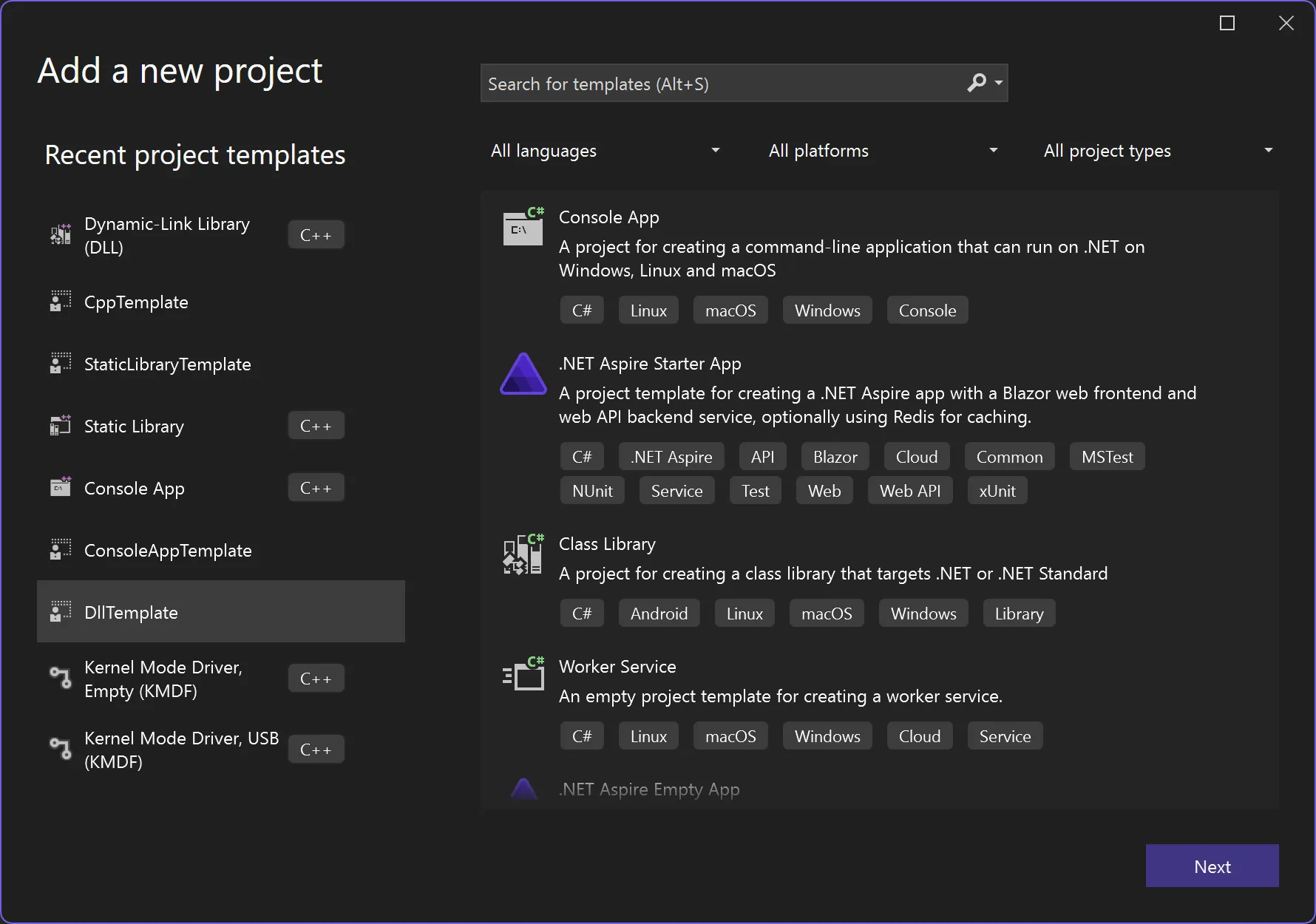Open the All platforms dropdown
Image resolution: width=1316 pixels, height=924 pixels.
[883, 151]
